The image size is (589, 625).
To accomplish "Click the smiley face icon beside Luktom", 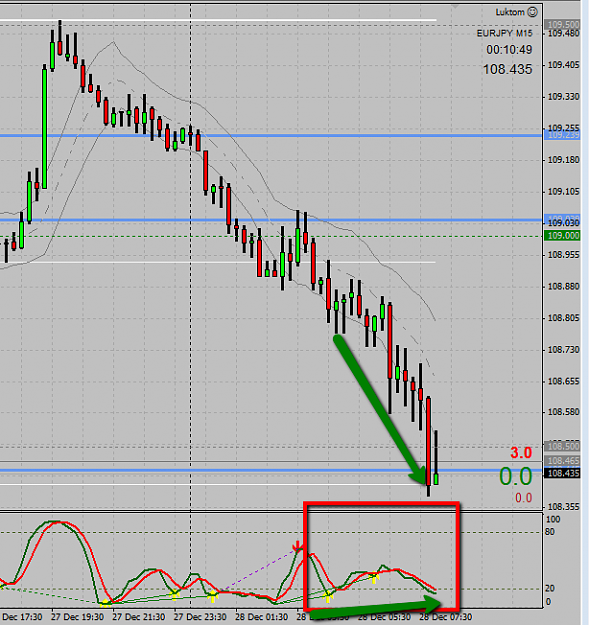I will [x=532, y=12].
